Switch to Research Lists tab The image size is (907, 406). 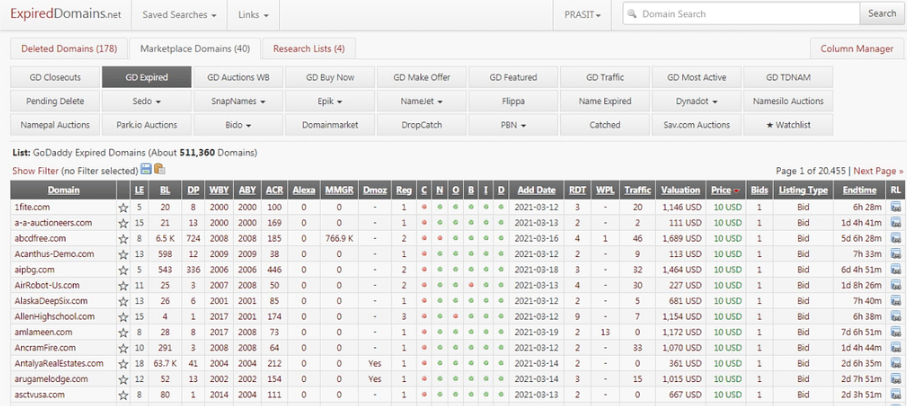click(x=309, y=49)
